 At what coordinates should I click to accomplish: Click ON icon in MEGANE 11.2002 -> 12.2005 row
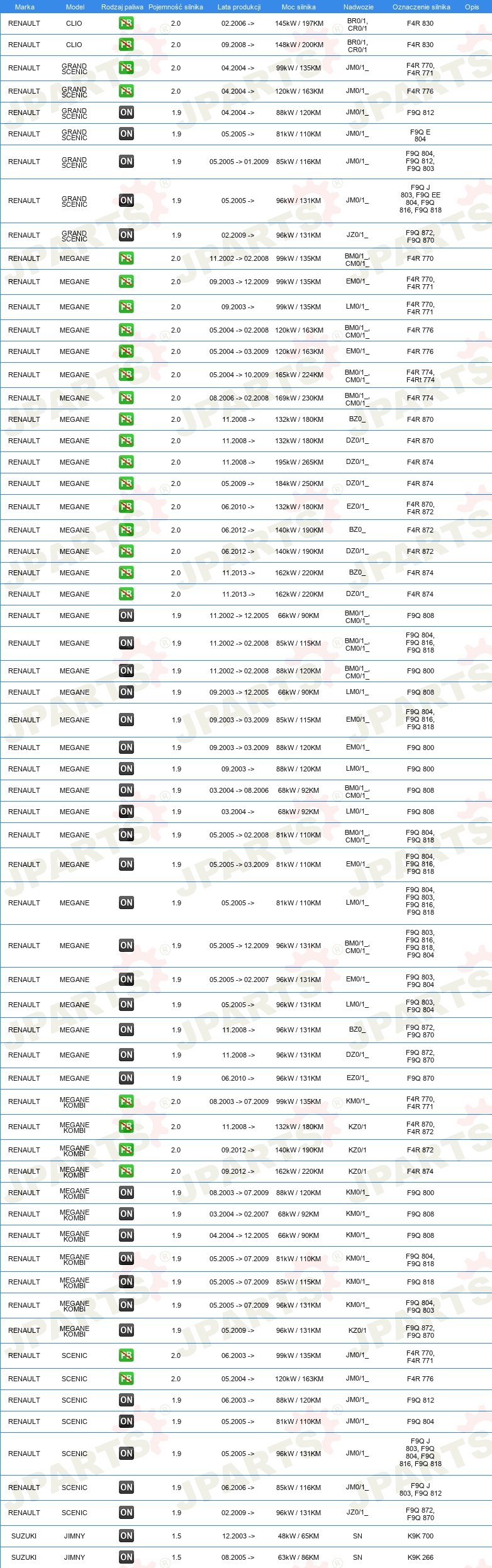coord(126,616)
